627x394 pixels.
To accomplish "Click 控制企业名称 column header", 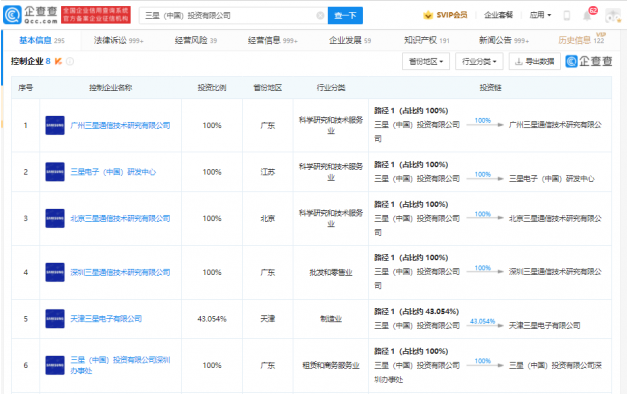I will tap(110, 88).
